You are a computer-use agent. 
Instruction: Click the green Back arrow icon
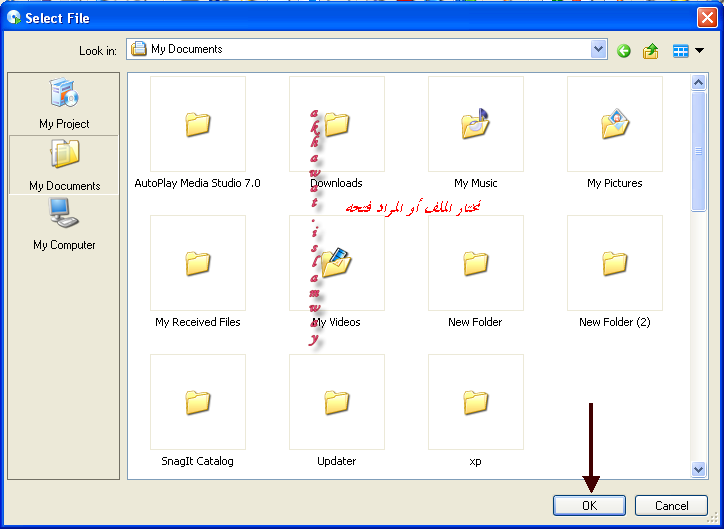623,50
